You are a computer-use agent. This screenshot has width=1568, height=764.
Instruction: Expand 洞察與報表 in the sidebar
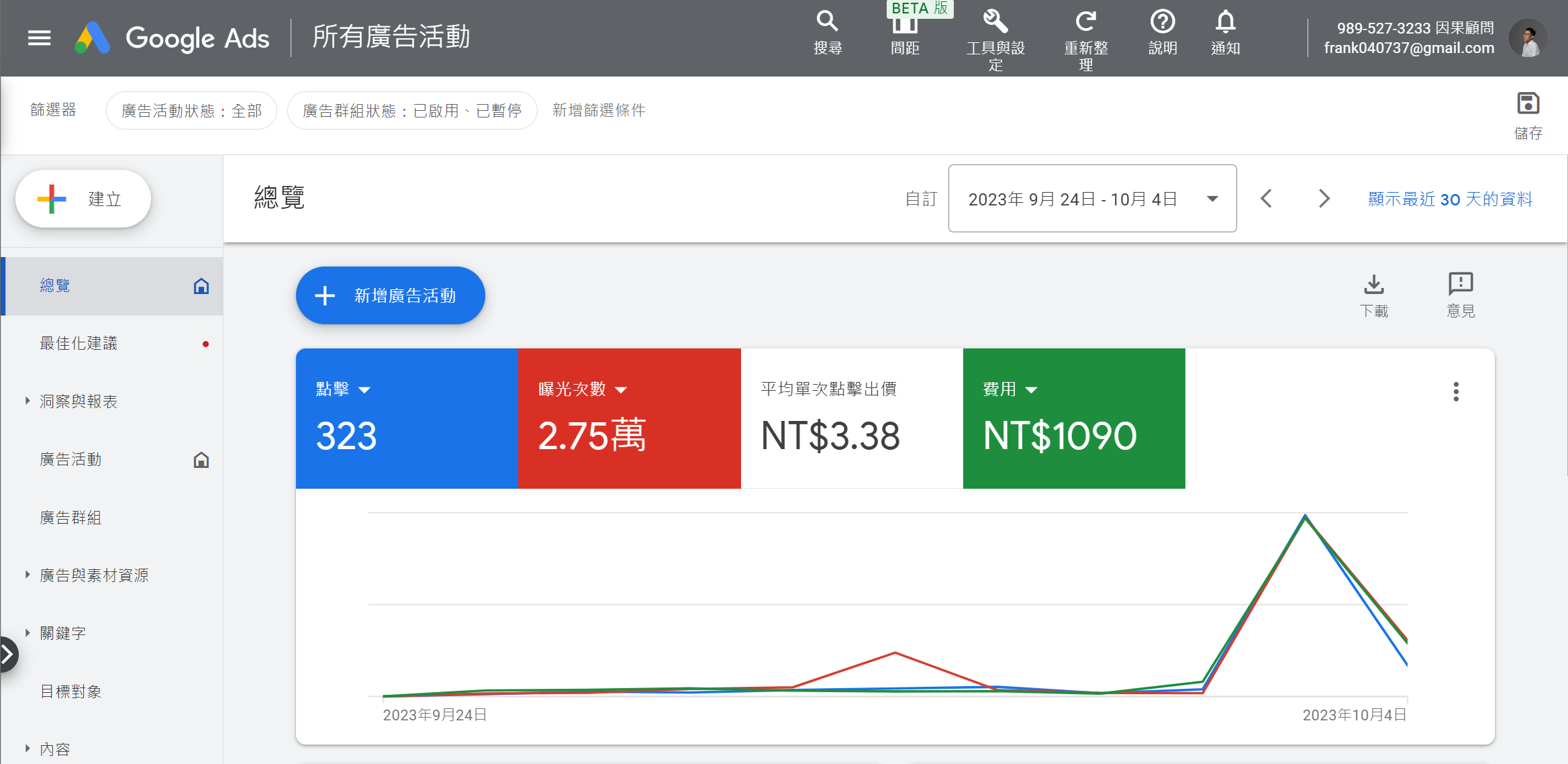pos(28,401)
